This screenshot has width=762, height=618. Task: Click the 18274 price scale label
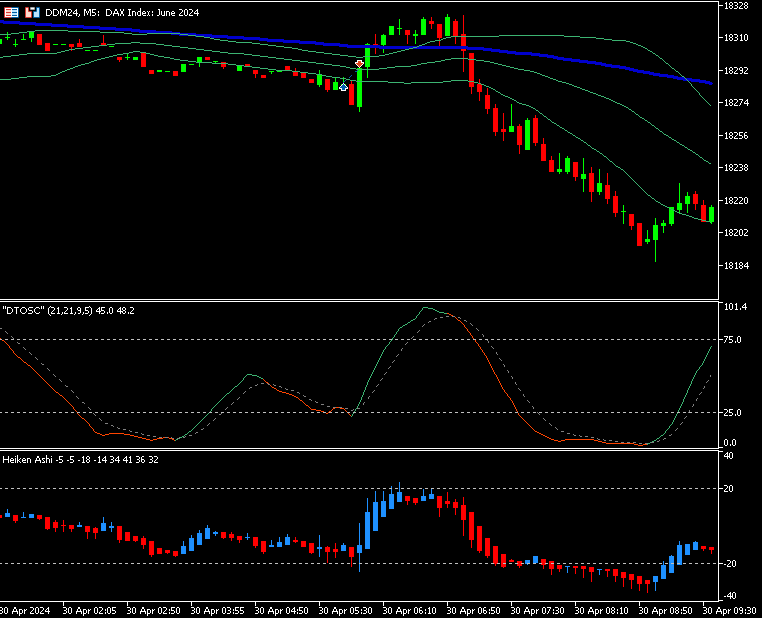[x=736, y=103]
